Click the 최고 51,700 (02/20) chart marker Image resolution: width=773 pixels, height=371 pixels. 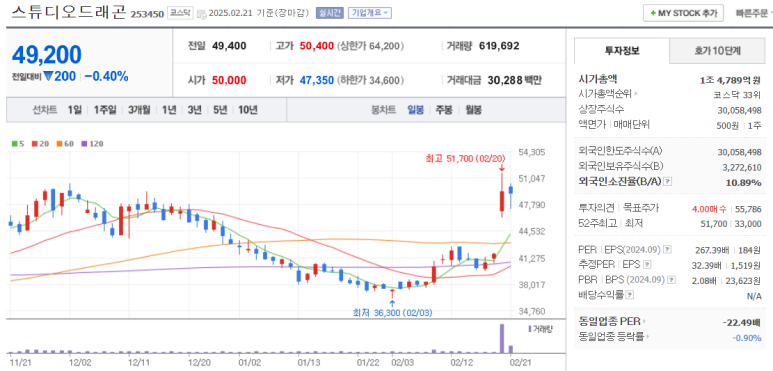pos(466,158)
